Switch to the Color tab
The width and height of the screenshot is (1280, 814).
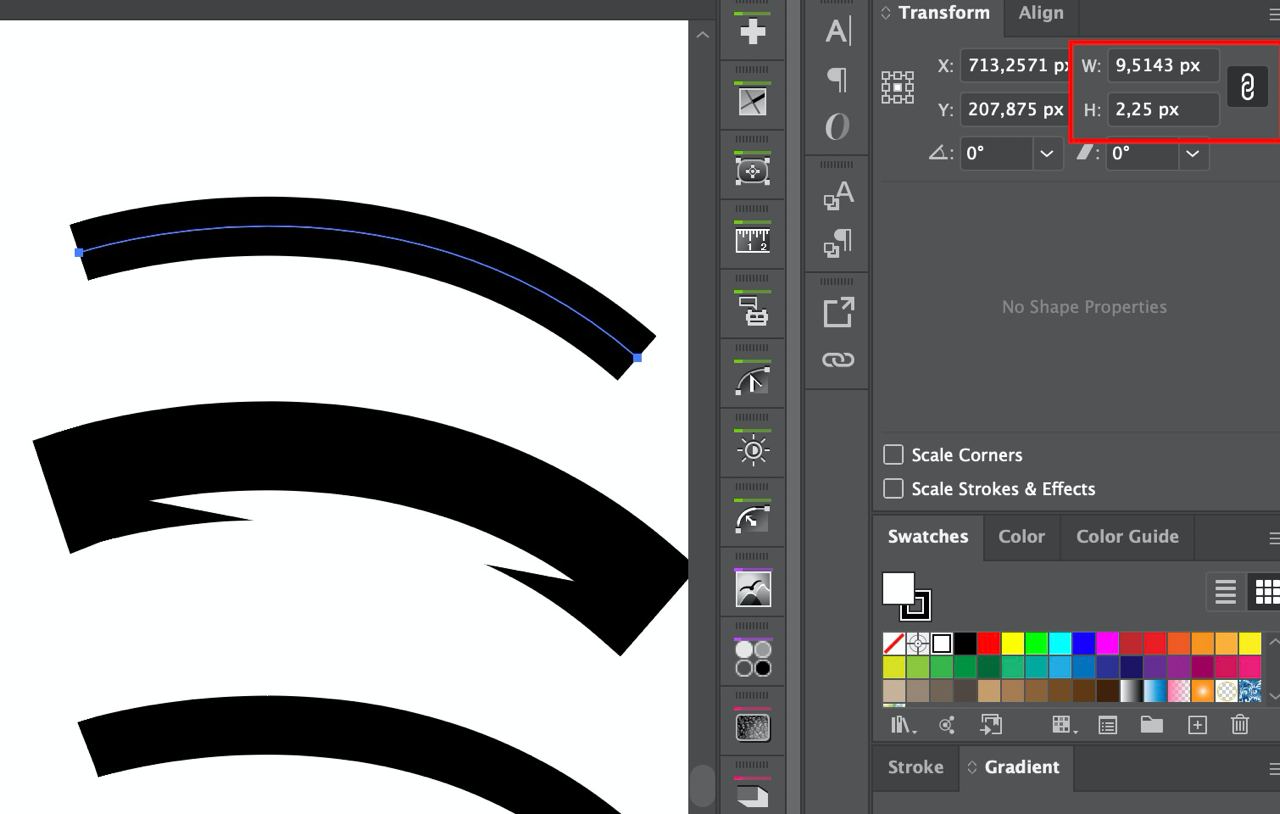click(1021, 537)
